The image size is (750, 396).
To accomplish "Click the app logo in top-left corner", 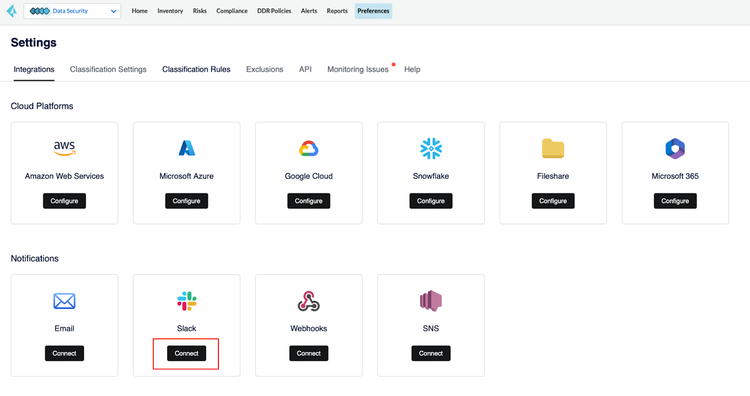I will [11, 11].
